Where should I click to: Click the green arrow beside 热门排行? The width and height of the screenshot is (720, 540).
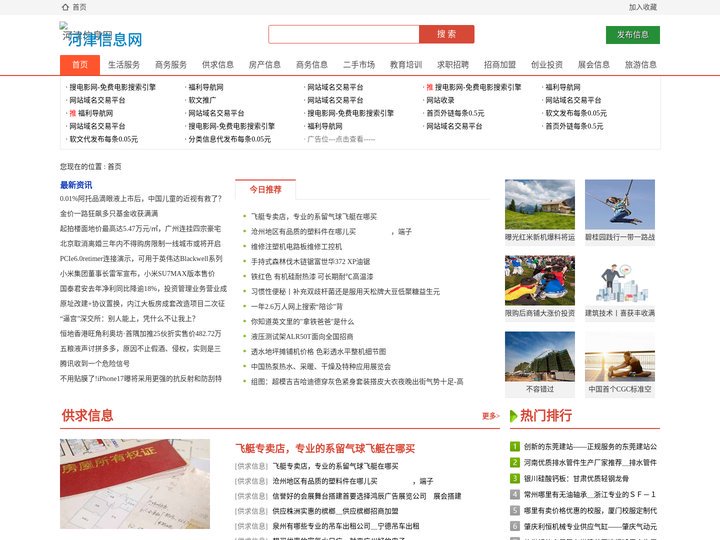(x=514, y=416)
